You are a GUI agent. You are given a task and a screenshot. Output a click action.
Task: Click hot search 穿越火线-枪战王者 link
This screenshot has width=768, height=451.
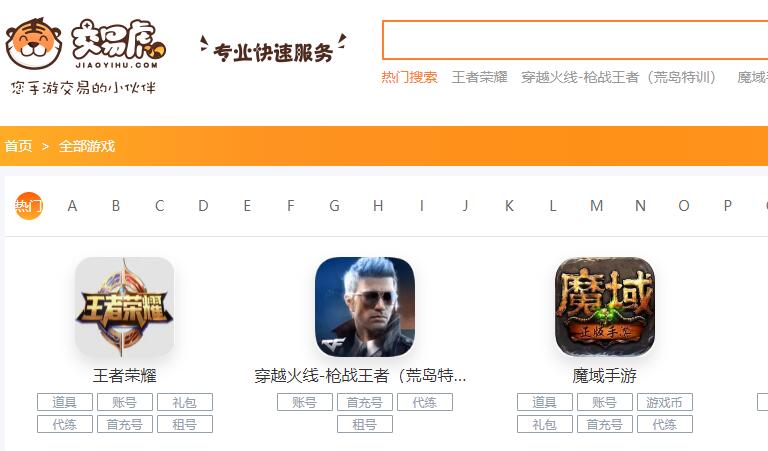[619, 77]
